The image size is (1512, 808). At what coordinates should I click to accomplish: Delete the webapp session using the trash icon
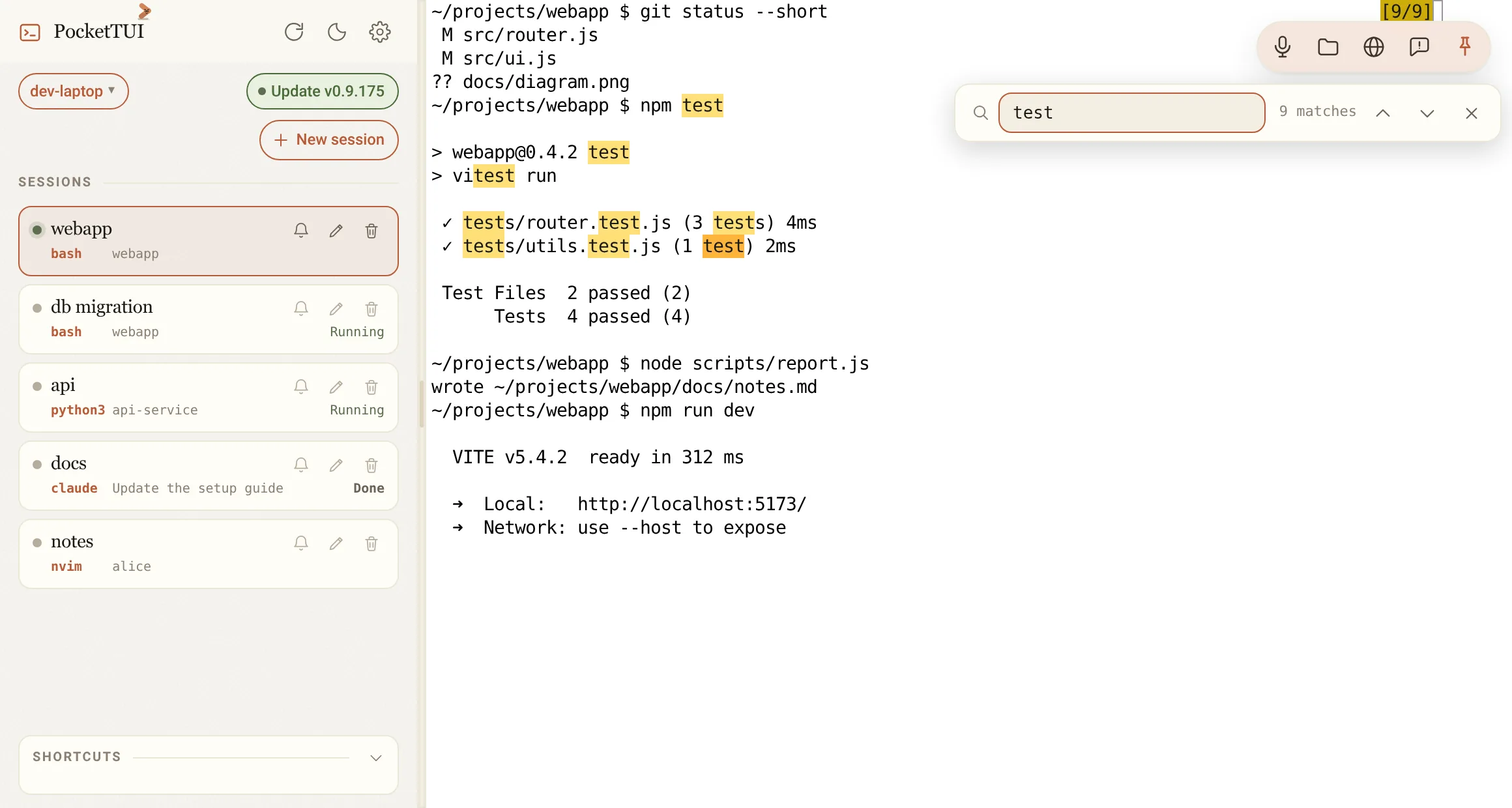pyautogui.click(x=371, y=230)
